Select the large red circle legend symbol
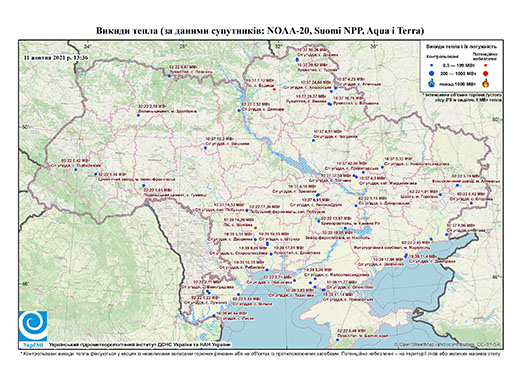The image size is (520, 368). pos(486,74)
